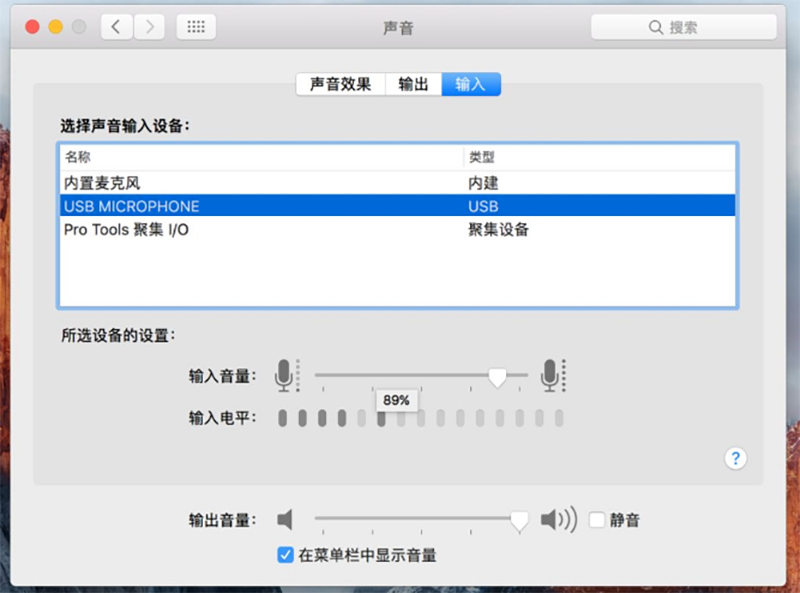Go back with the left arrow button

(x=116, y=27)
